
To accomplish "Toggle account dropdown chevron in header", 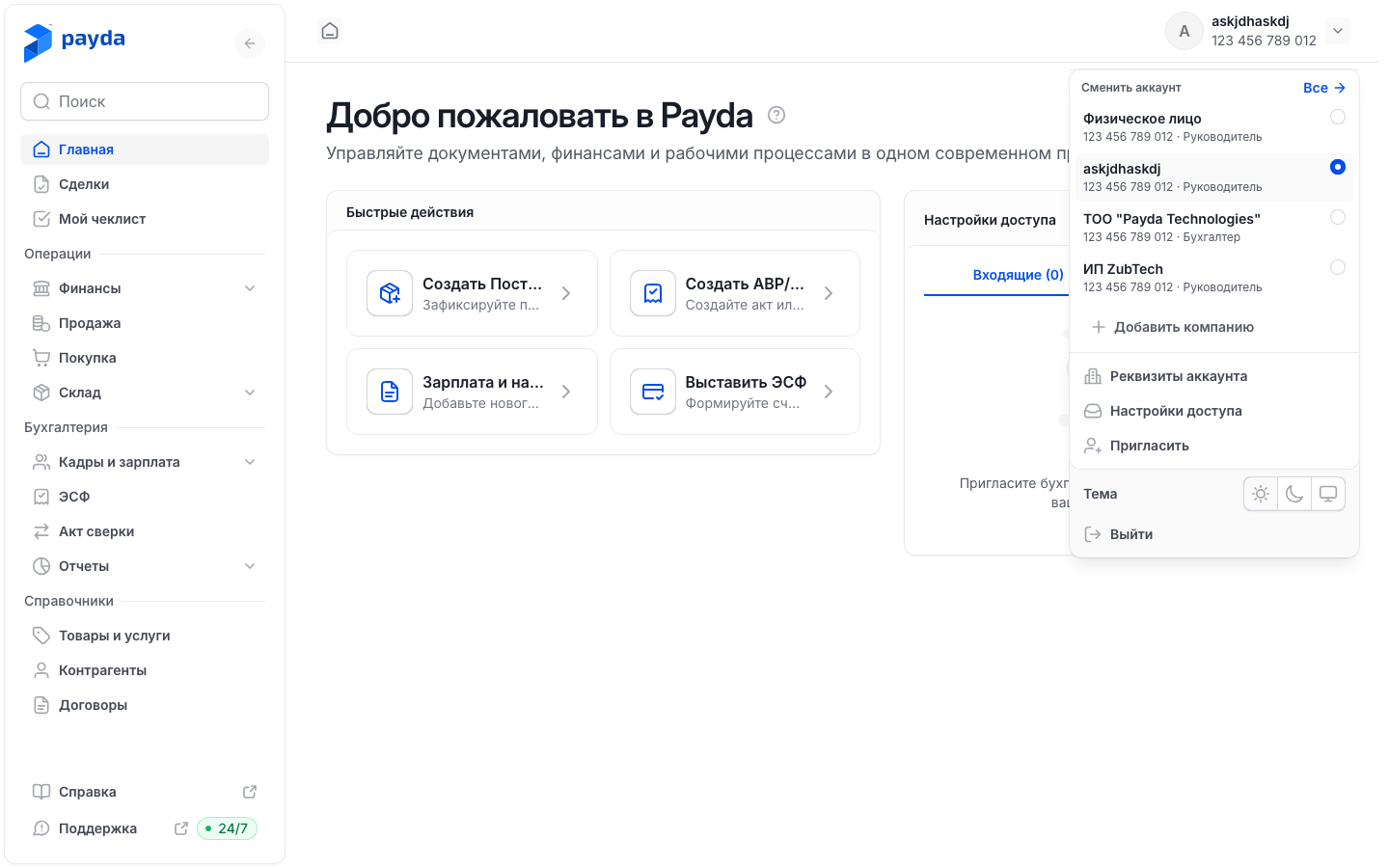I will pyautogui.click(x=1338, y=31).
